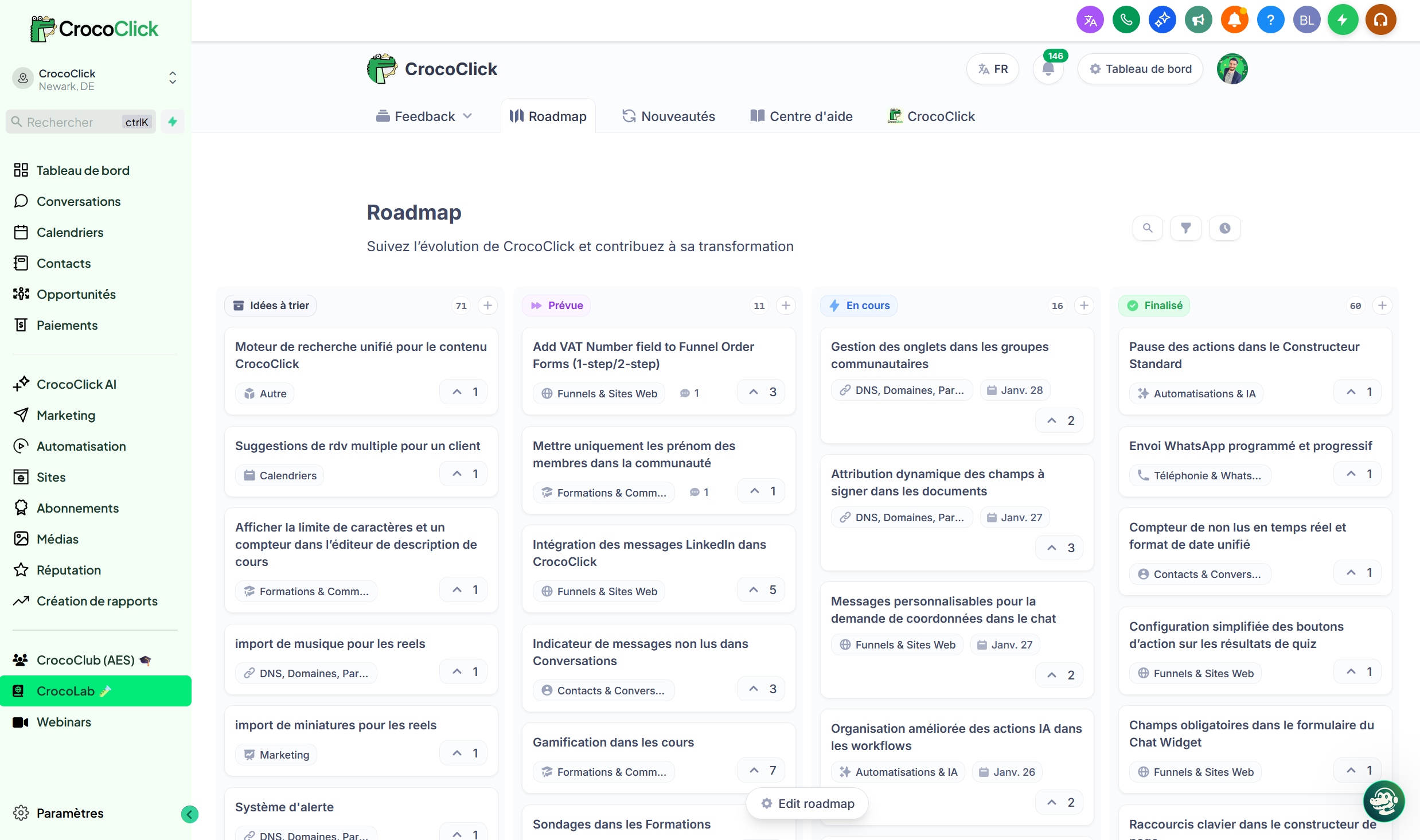Expand the Feedback dropdown menu

click(x=424, y=116)
